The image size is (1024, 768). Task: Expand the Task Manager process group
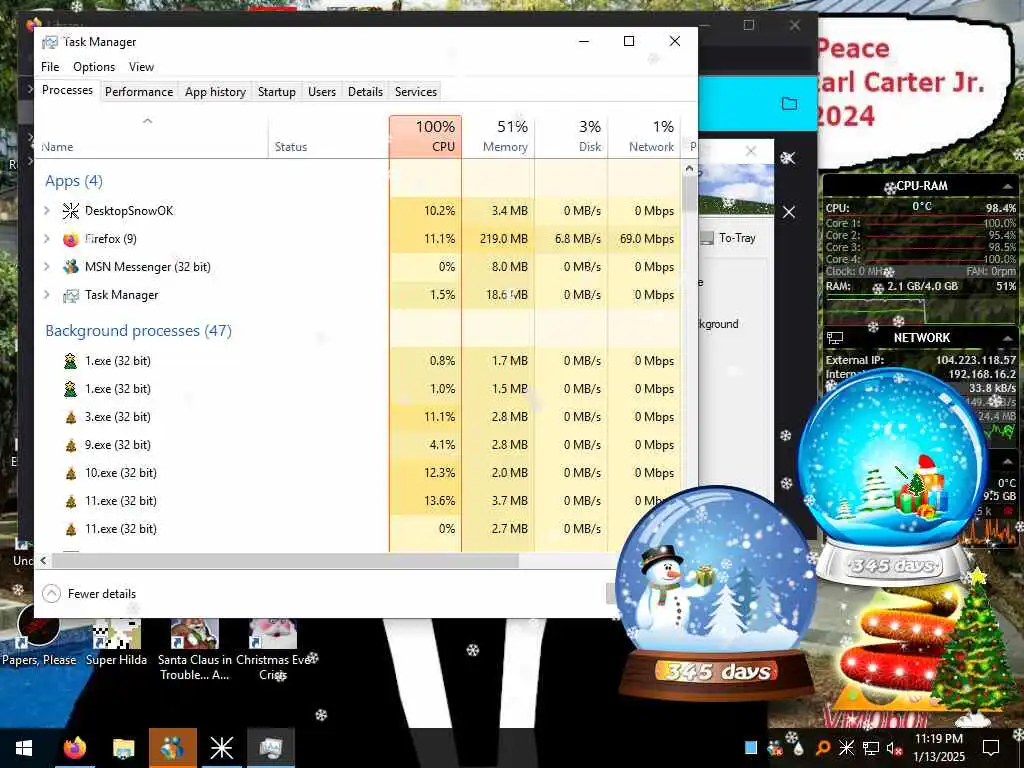pyautogui.click(x=46, y=295)
